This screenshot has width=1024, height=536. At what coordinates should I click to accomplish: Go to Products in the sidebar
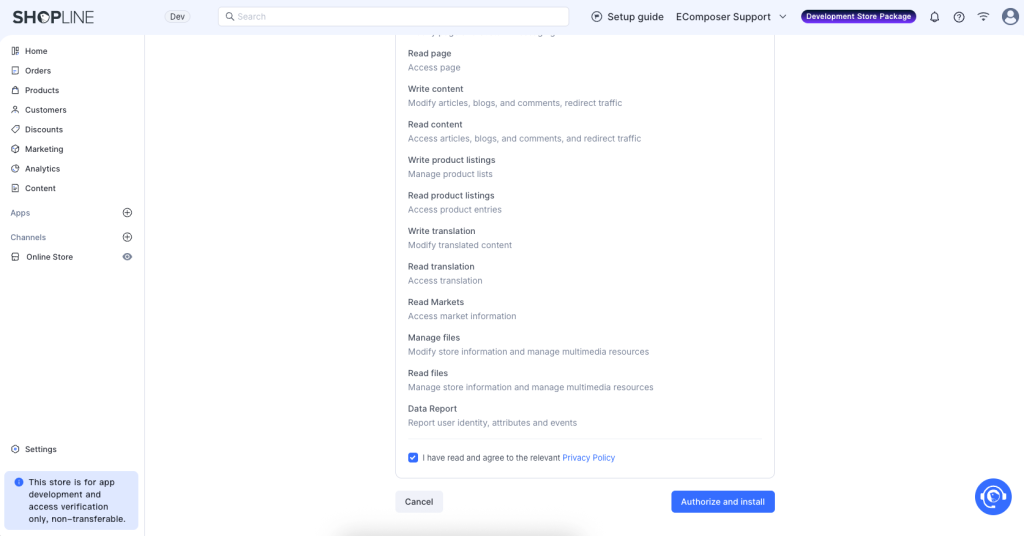tap(42, 90)
